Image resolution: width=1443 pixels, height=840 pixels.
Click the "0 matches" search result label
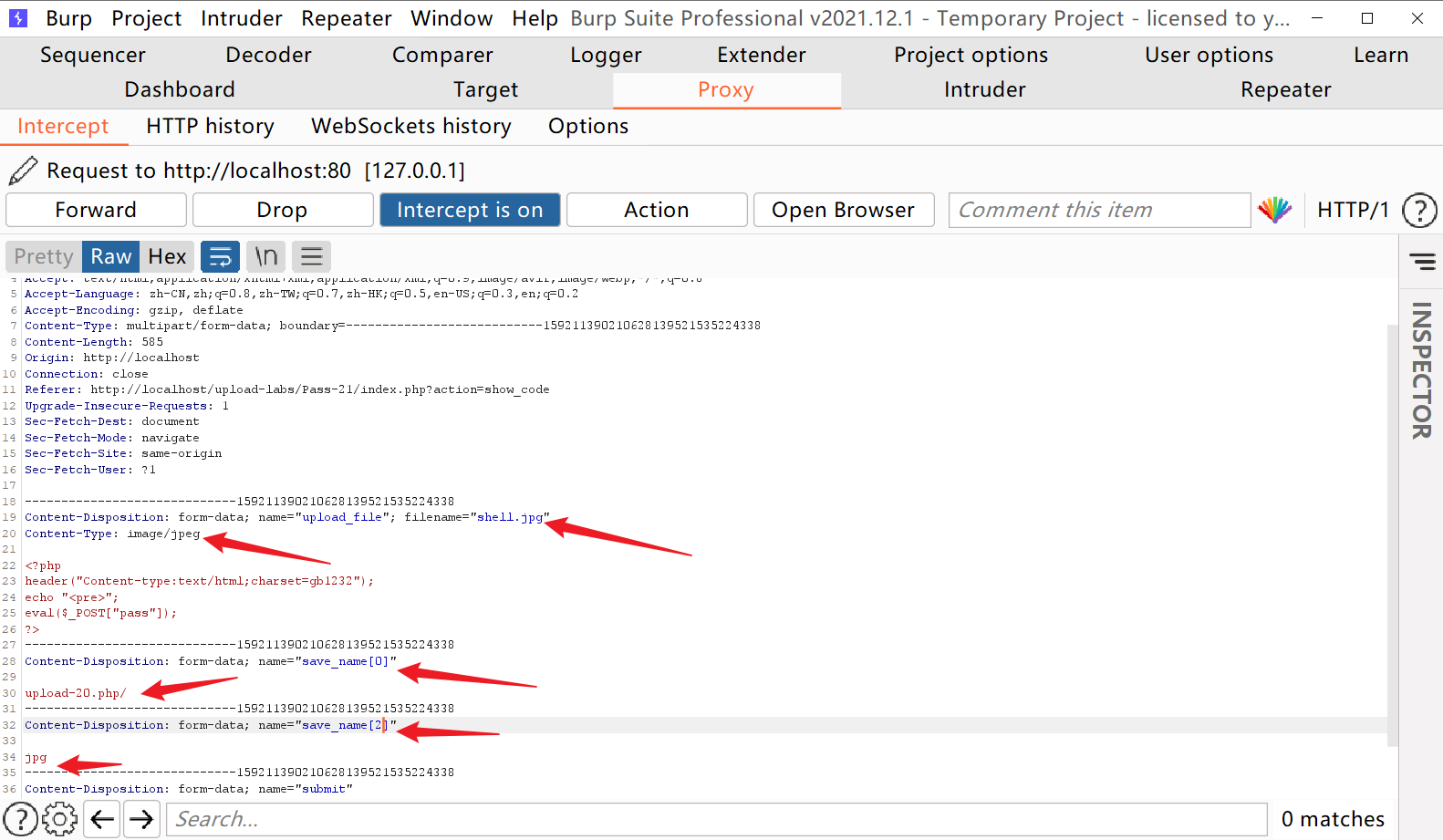point(1333,819)
